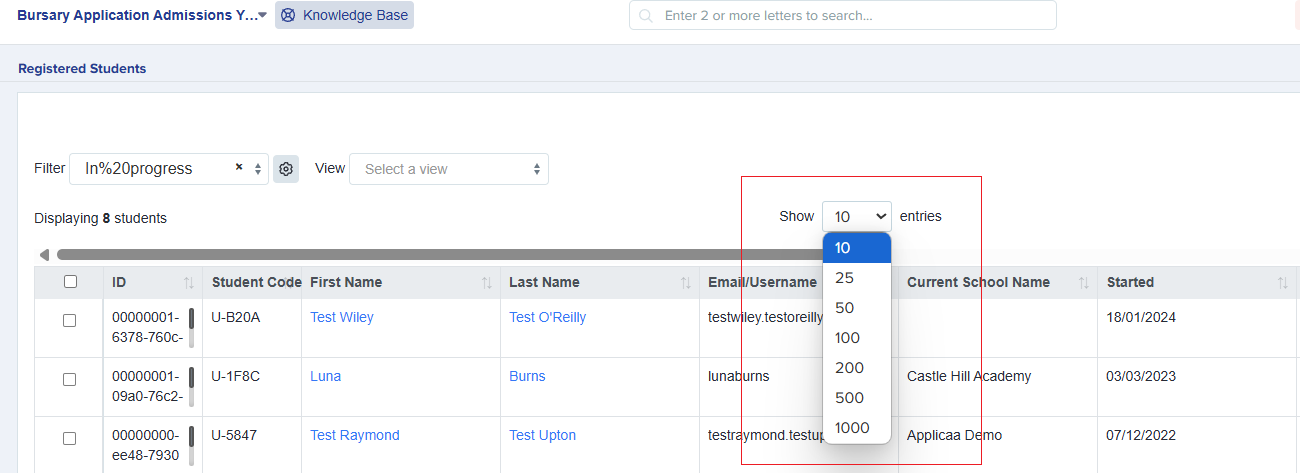The height and width of the screenshot is (473, 1300).
Task: Click the left arrow of horizontal scrollbar
Action: (x=44, y=255)
